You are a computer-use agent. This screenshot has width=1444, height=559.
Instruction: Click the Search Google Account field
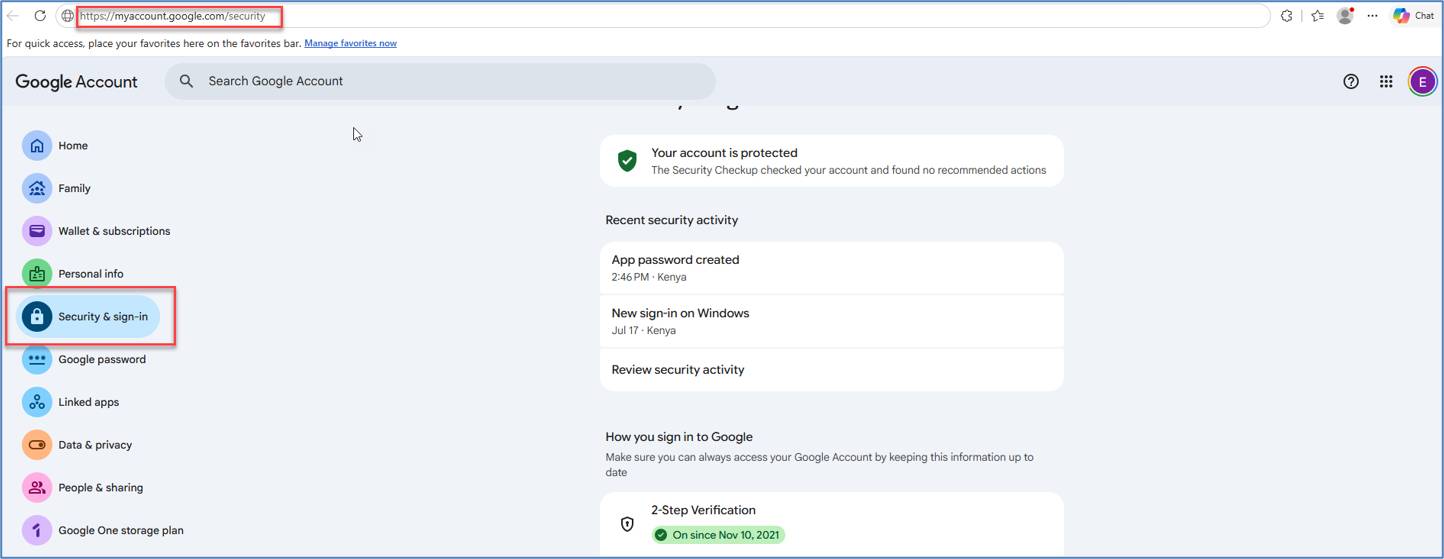tap(440, 81)
